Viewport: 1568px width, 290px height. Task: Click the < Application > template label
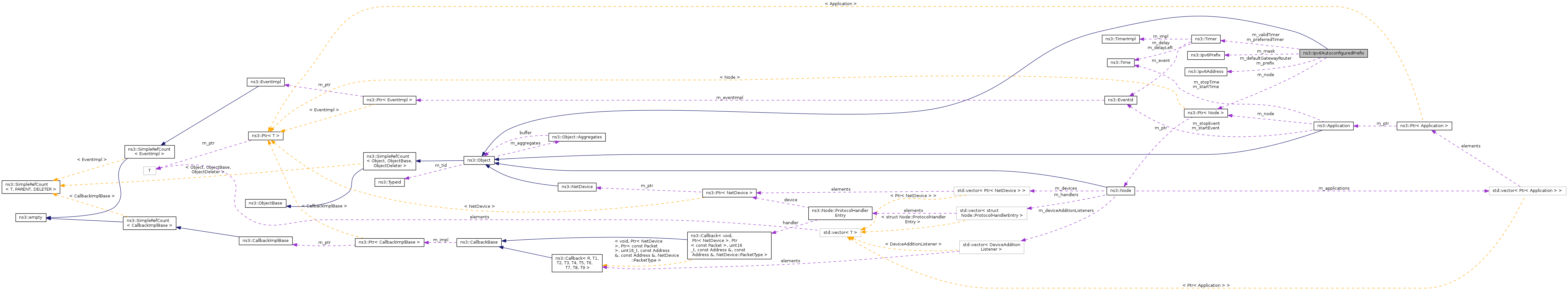pyautogui.click(x=841, y=4)
